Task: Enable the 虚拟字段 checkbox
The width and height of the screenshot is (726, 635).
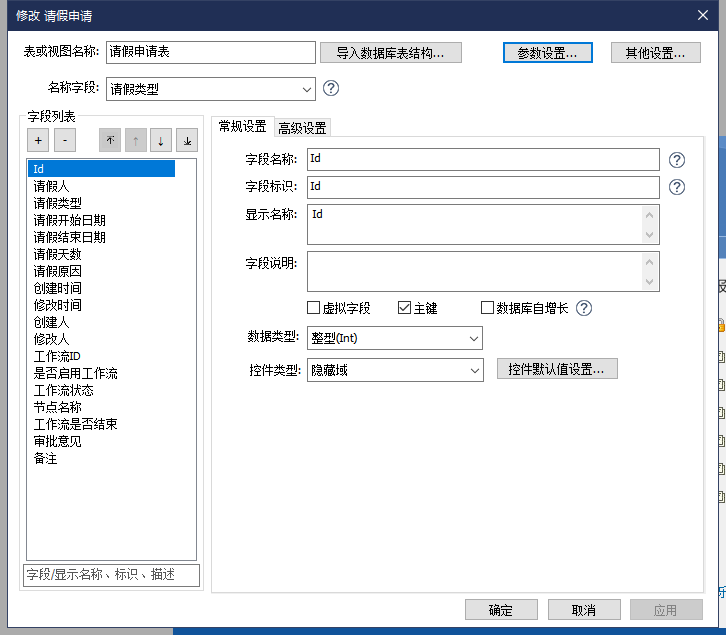Action: click(314, 308)
